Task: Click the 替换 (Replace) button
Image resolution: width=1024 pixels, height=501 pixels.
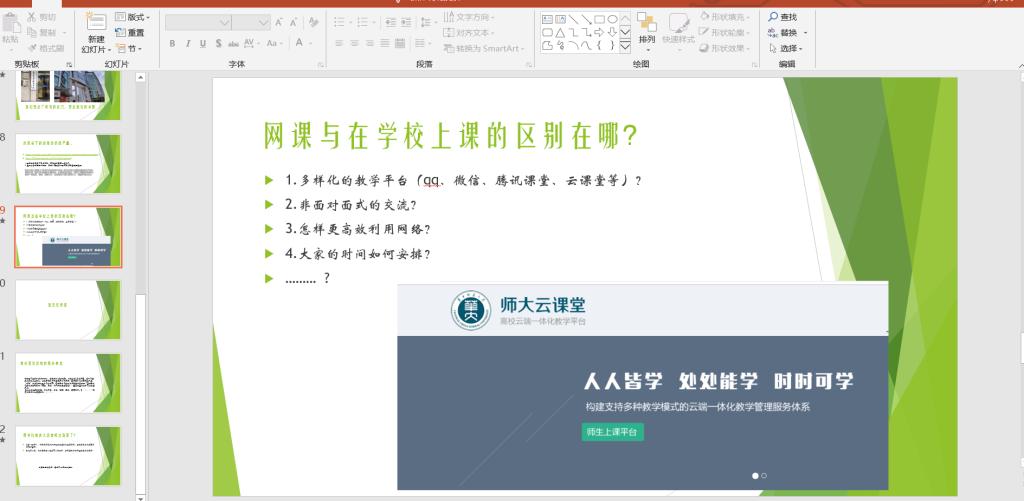Action: click(787, 32)
